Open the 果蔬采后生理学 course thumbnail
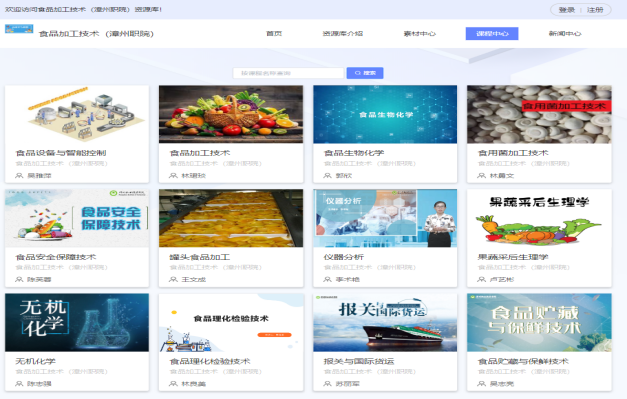The width and height of the screenshot is (627, 399). tap(539, 218)
